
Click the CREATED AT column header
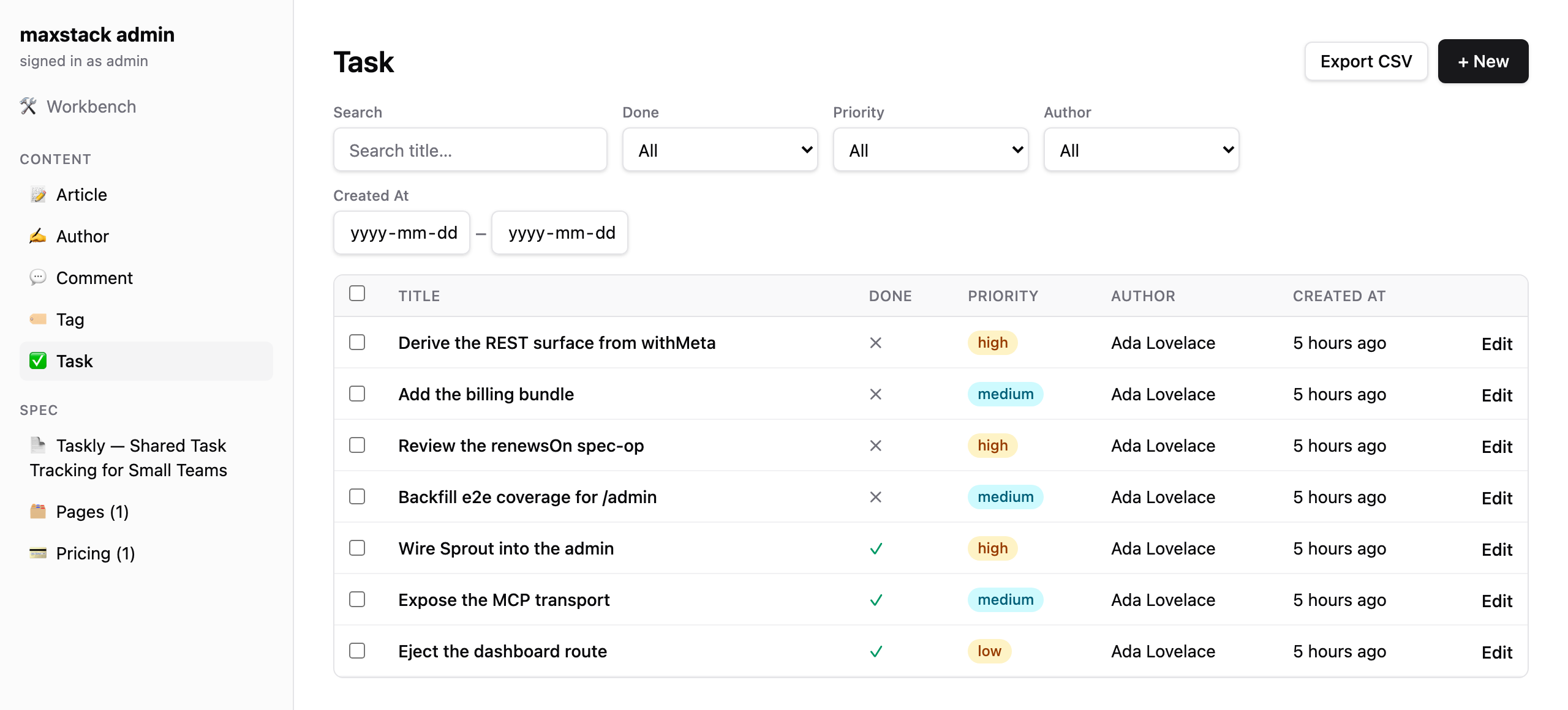1339,296
